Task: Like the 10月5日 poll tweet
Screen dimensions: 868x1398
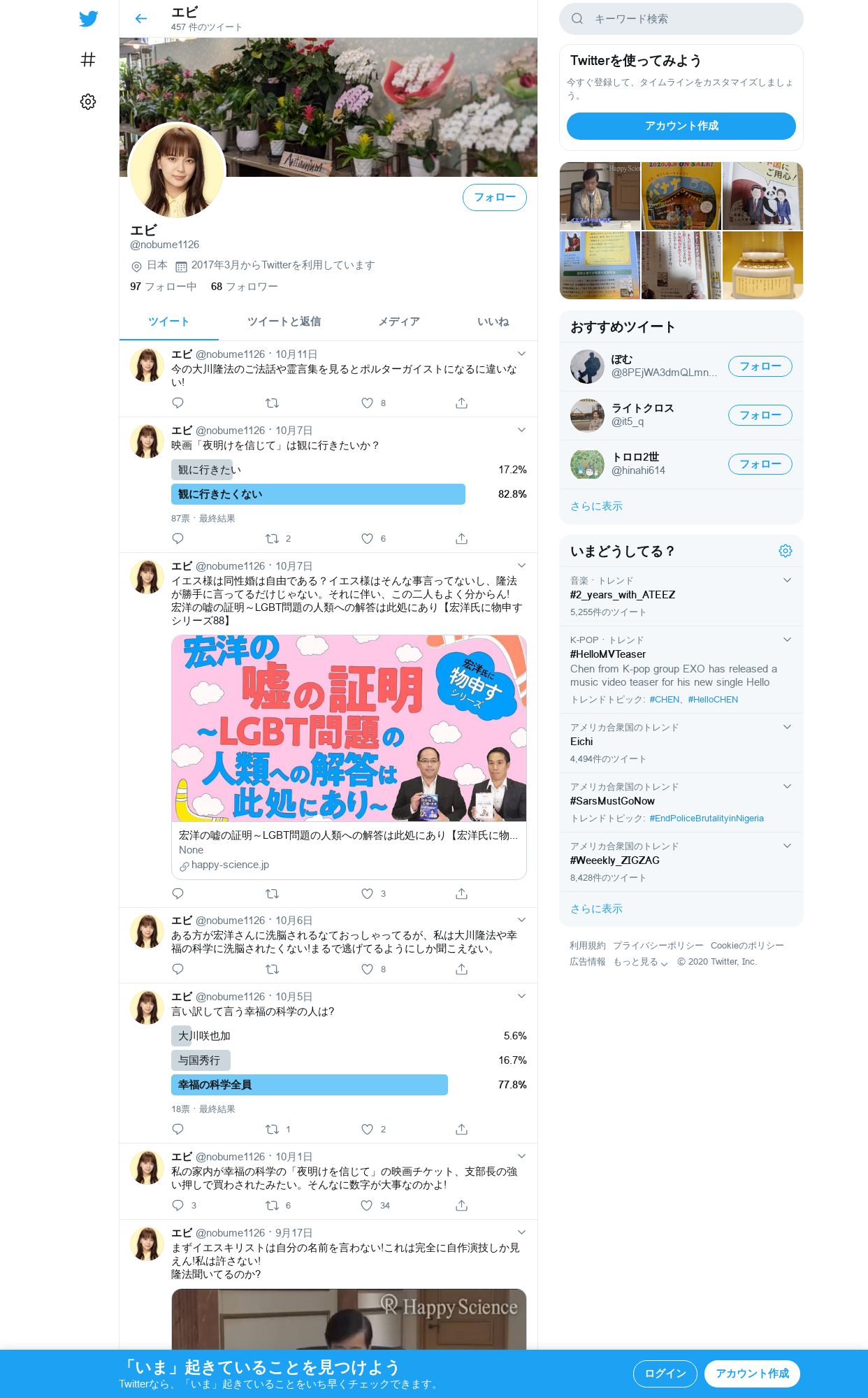Action: pyautogui.click(x=367, y=1130)
